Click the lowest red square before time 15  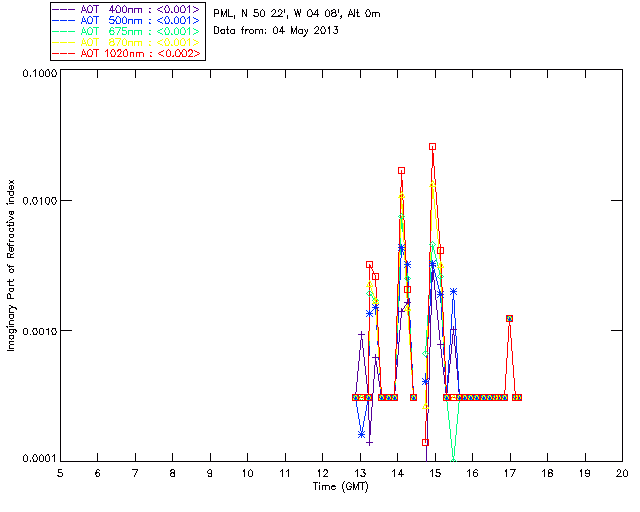[x=425, y=442]
